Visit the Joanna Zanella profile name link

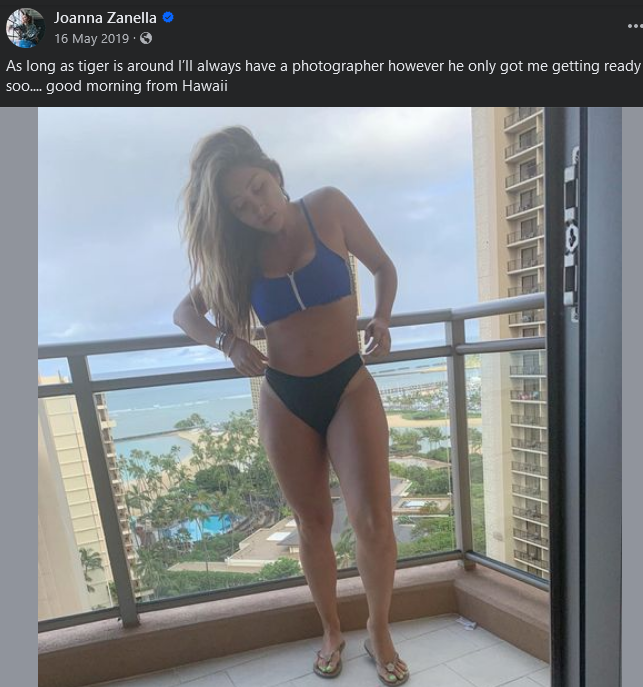105,18
